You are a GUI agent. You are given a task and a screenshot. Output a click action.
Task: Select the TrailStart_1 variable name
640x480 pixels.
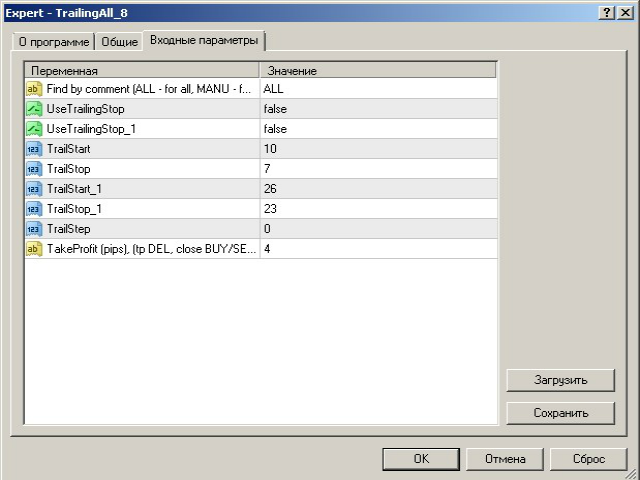(74, 189)
